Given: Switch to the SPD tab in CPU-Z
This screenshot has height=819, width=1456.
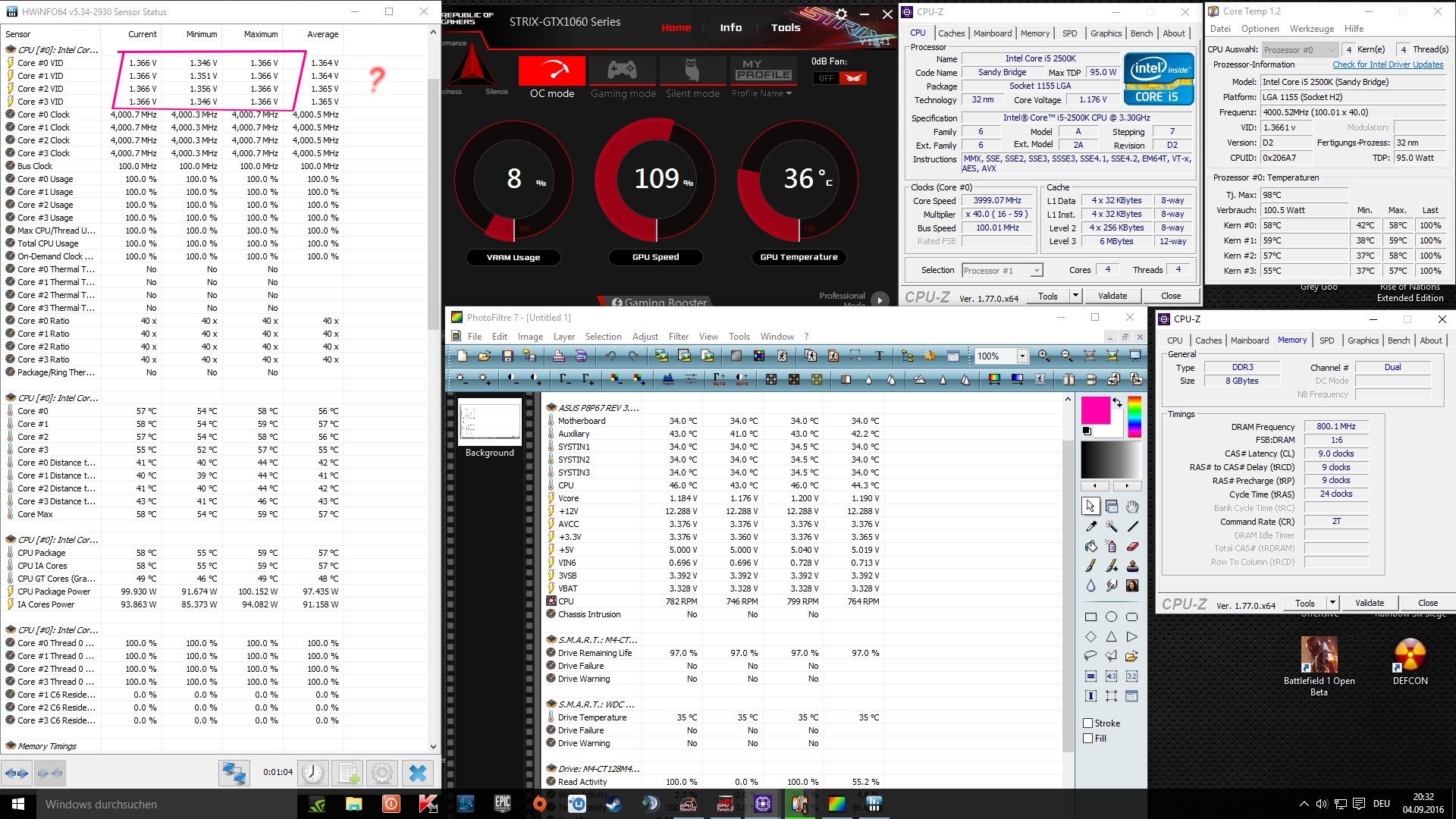Looking at the screenshot, I should 1069,33.
